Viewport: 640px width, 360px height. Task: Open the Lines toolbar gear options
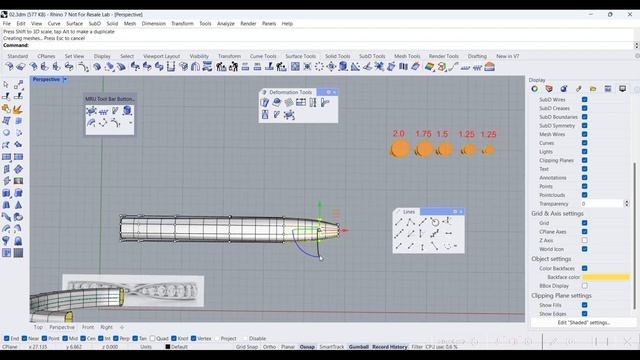pyautogui.click(x=455, y=211)
